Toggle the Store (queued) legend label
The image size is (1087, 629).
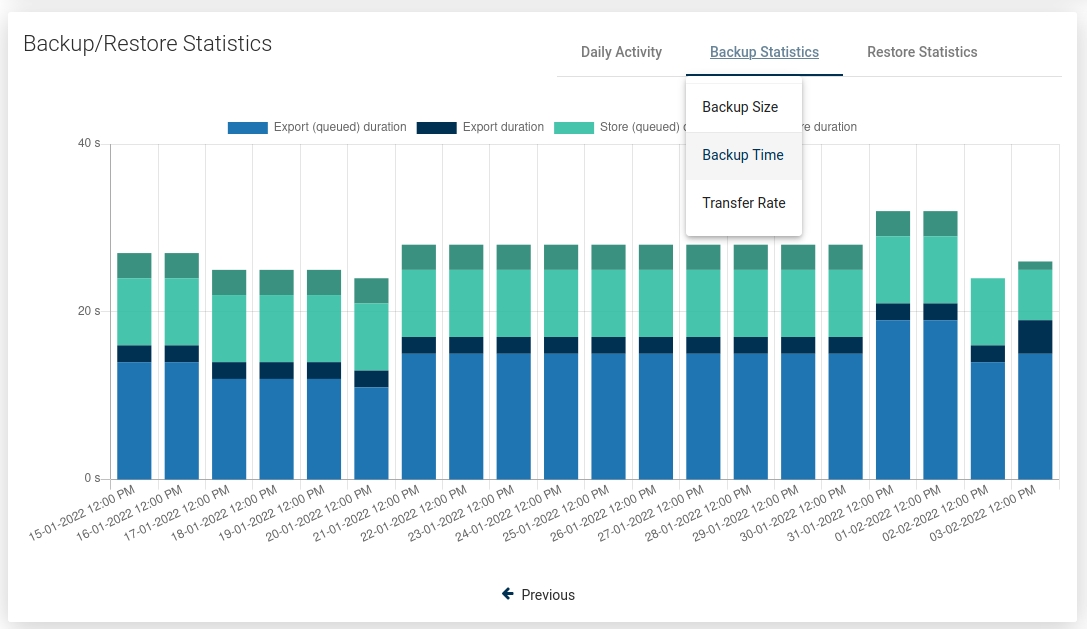click(x=640, y=127)
